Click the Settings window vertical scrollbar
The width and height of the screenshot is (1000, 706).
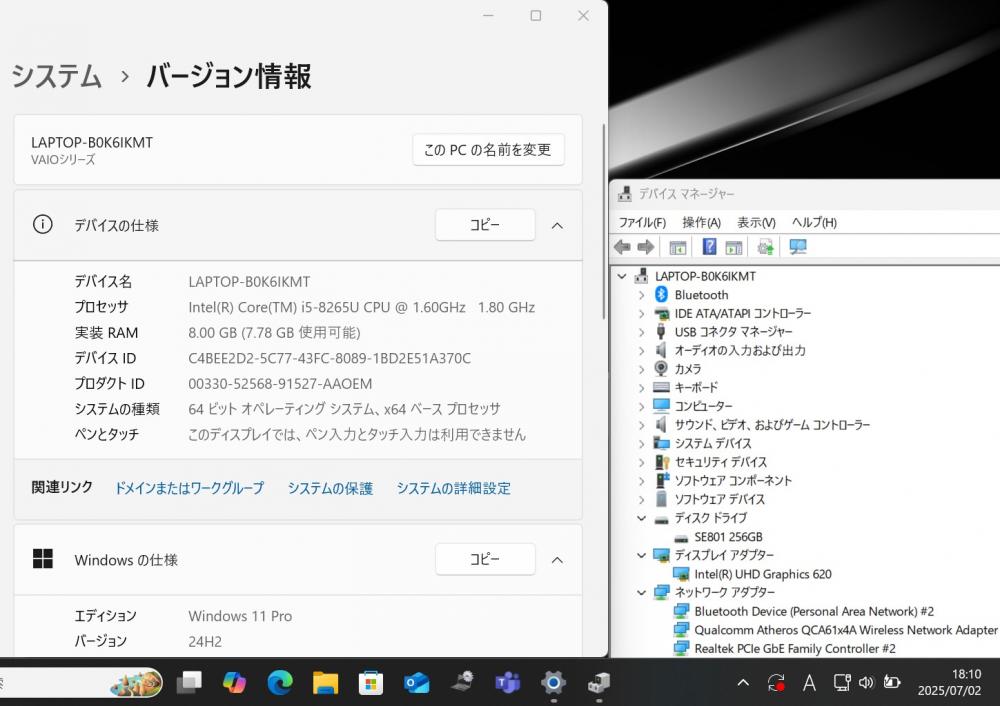[603, 222]
